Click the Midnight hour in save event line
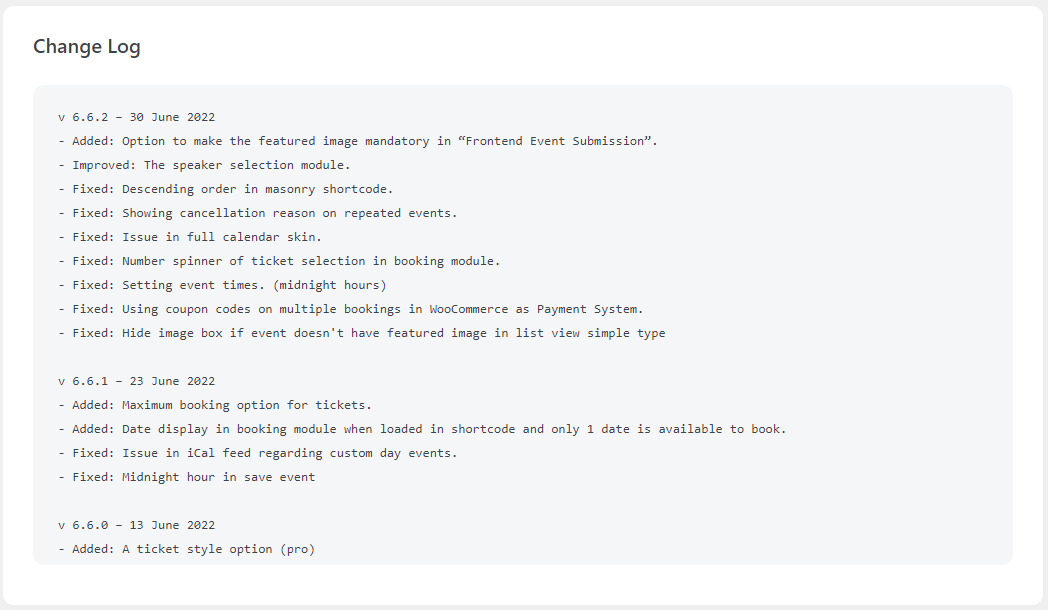Screen dimensions: 1048x610 (186, 478)
